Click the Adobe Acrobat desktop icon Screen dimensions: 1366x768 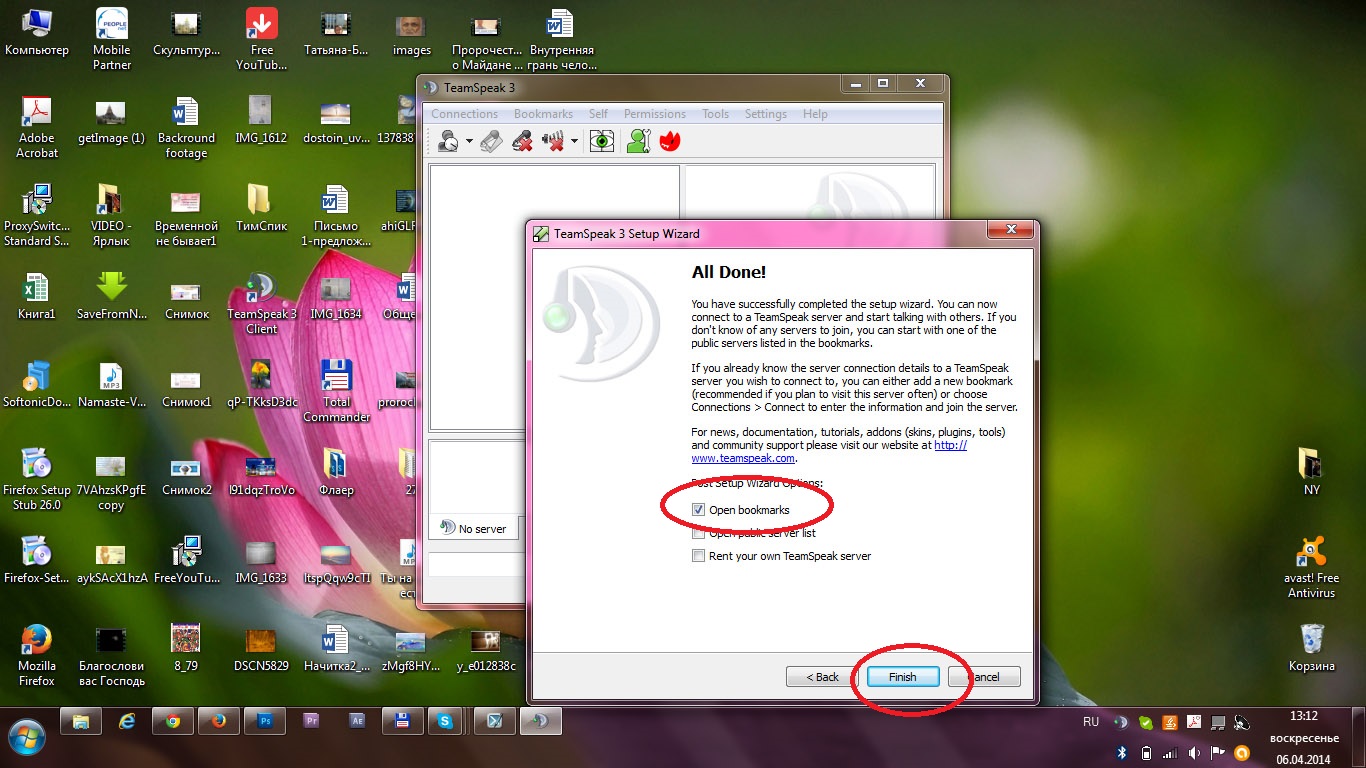click(37, 127)
